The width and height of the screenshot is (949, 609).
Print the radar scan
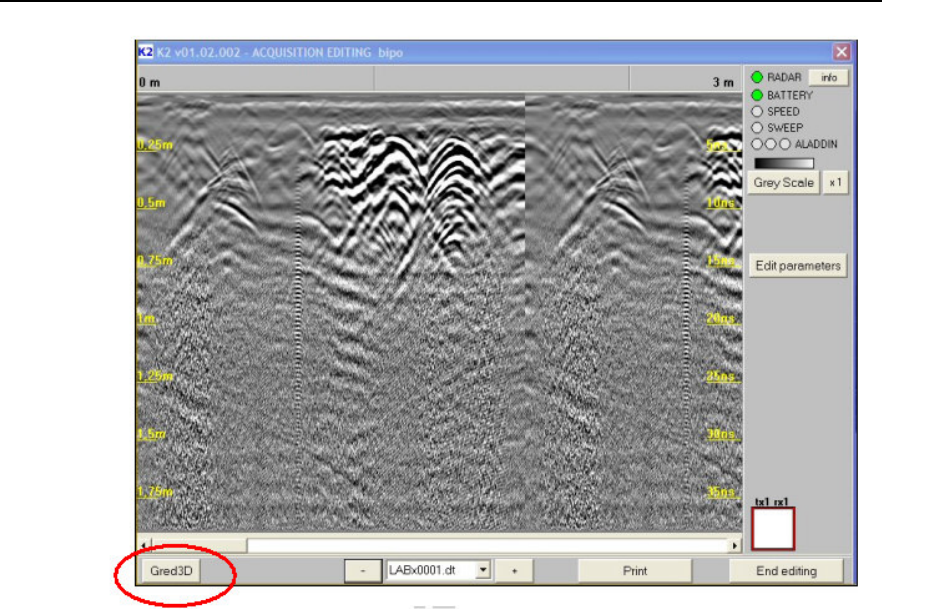click(x=635, y=571)
